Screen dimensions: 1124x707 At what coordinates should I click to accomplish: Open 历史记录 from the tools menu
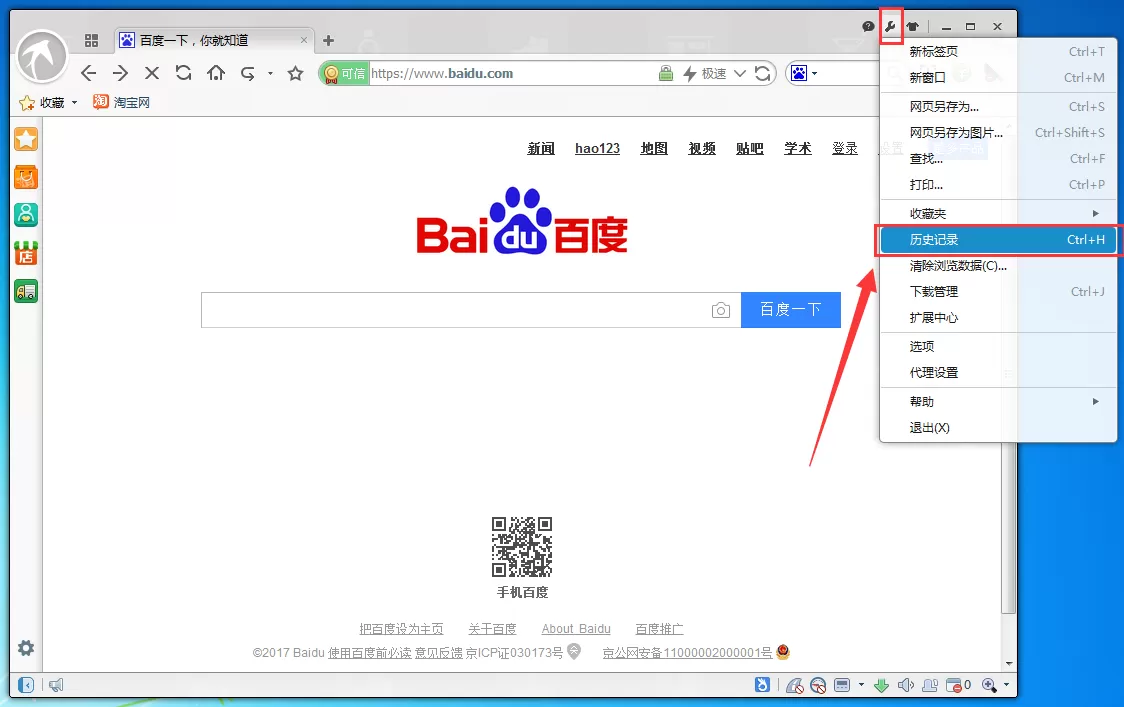pos(999,239)
